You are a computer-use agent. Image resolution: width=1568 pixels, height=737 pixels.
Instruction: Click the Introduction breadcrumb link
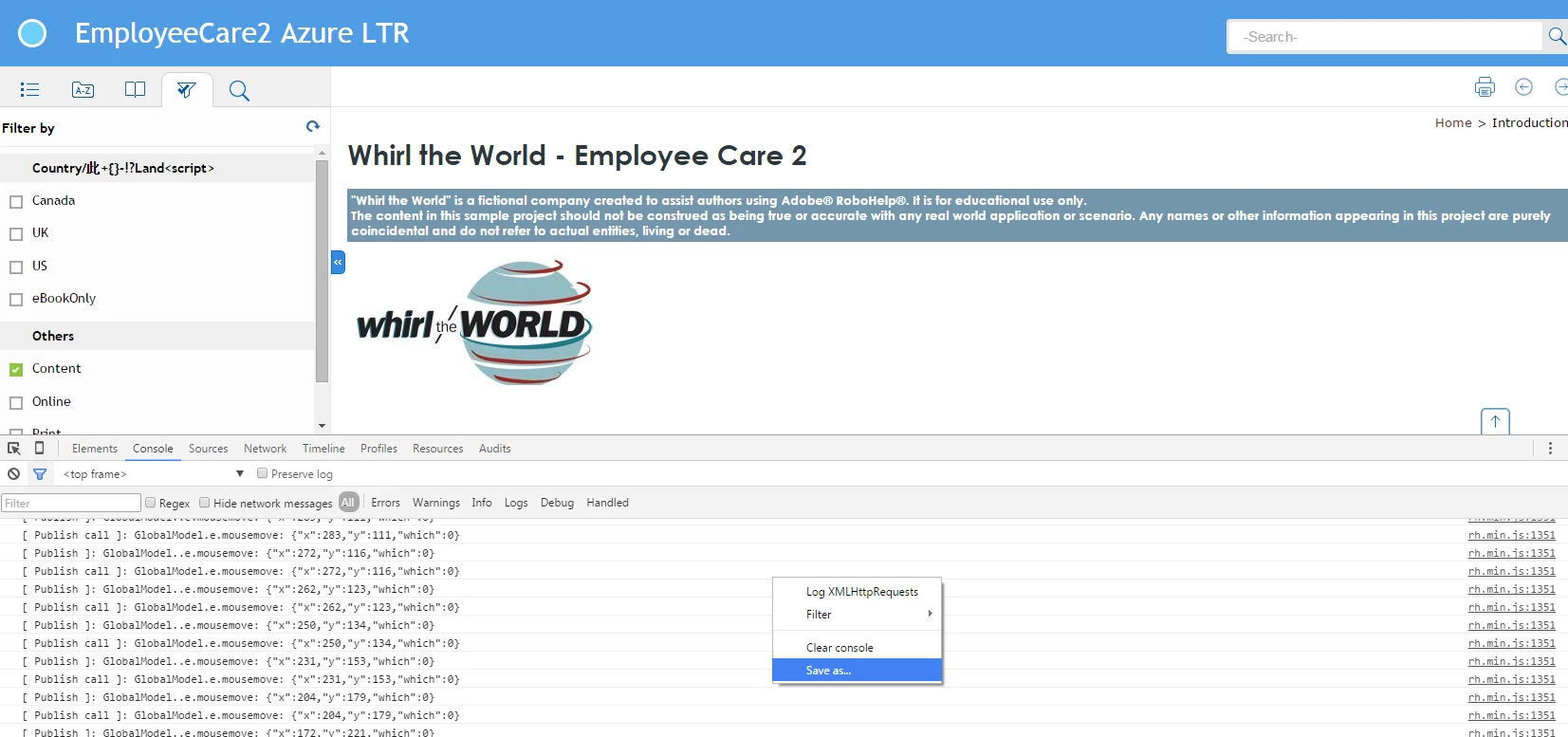point(1529,122)
